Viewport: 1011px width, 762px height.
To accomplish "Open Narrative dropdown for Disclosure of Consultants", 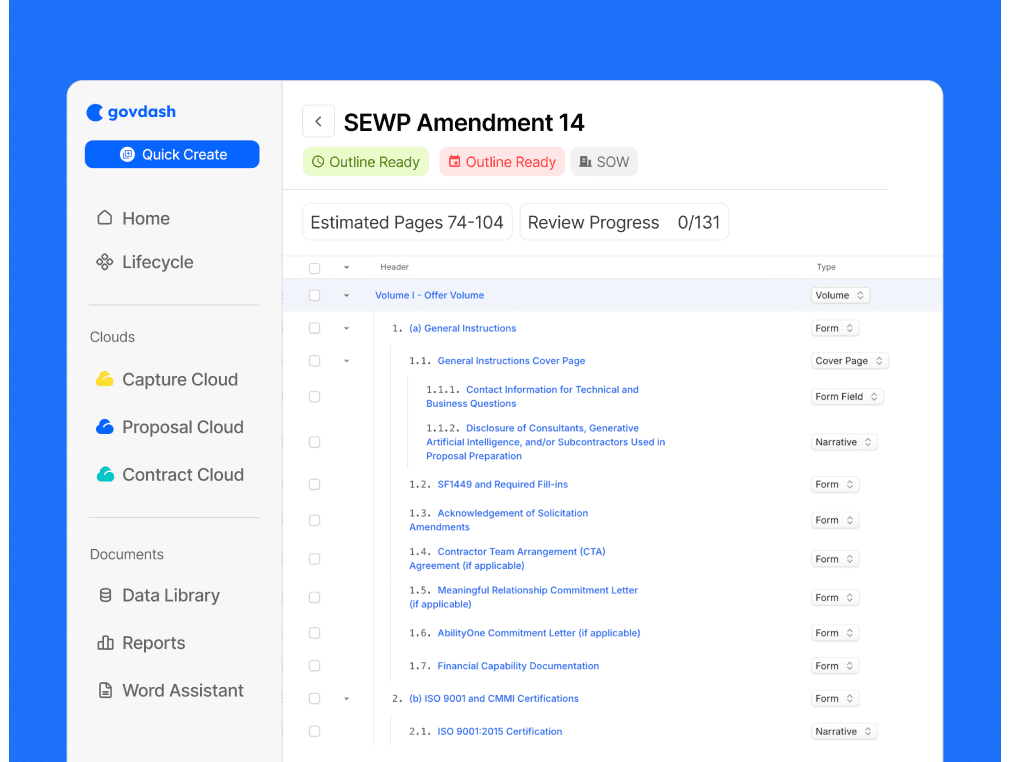I will 844,442.
